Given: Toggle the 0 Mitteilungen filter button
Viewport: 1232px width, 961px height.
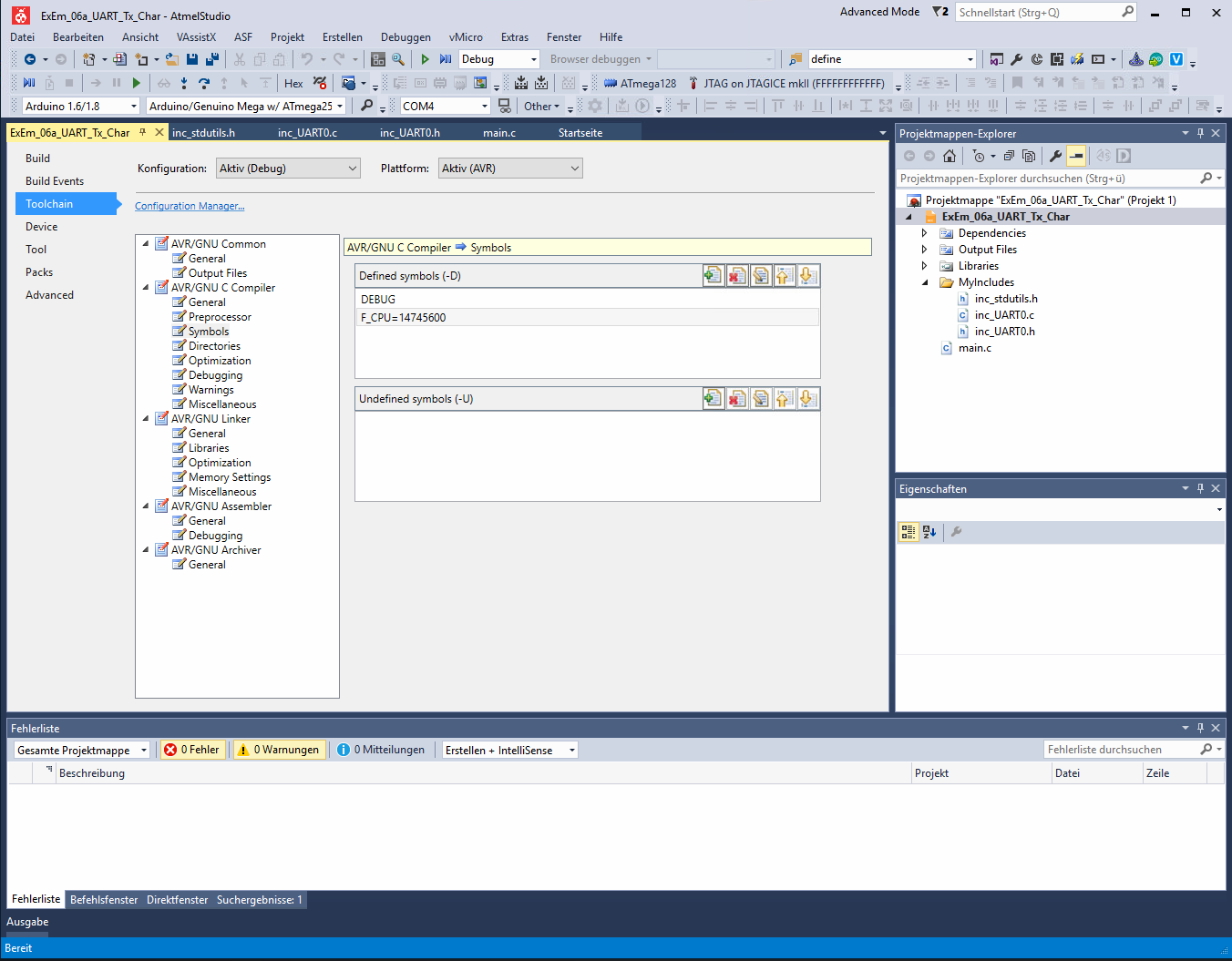Looking at the screenshot, I should click(381, 750).
